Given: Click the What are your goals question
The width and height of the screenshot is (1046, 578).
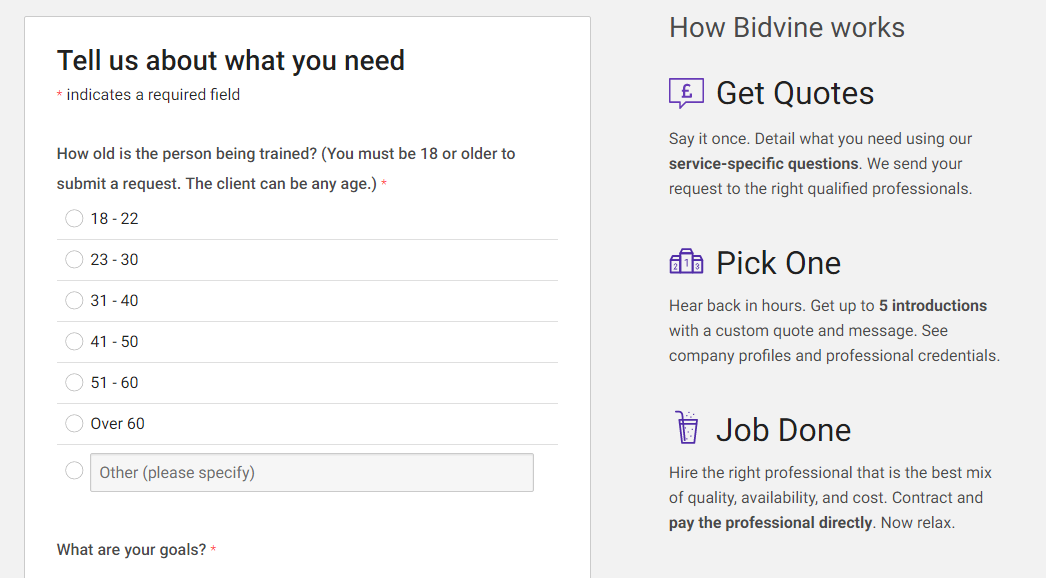Looking at the screenshot, I should (x=131, y=549).
